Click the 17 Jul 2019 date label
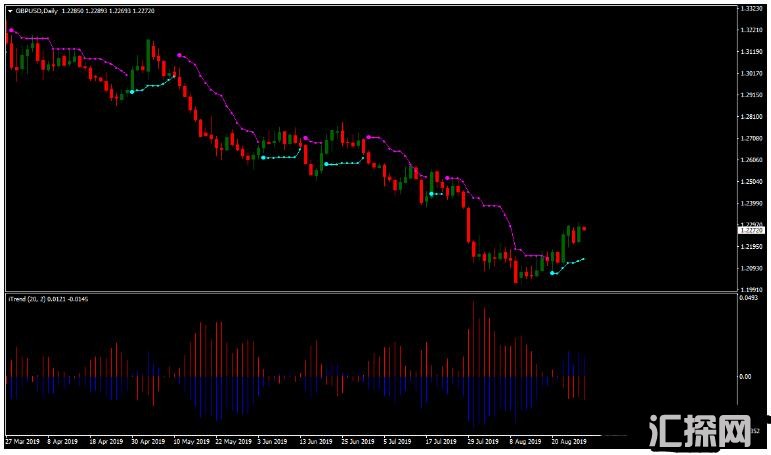Viewport: 771px width, 455px height. coord(441,441)
